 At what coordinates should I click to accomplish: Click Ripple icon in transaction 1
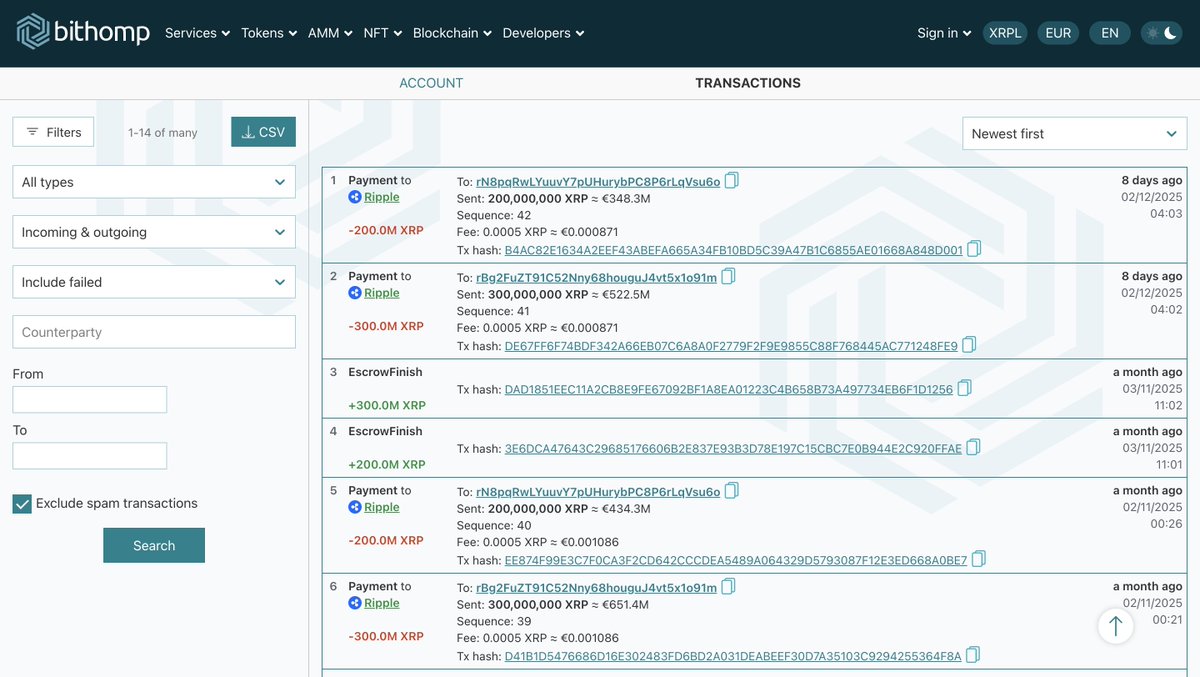tap(354, 197)
